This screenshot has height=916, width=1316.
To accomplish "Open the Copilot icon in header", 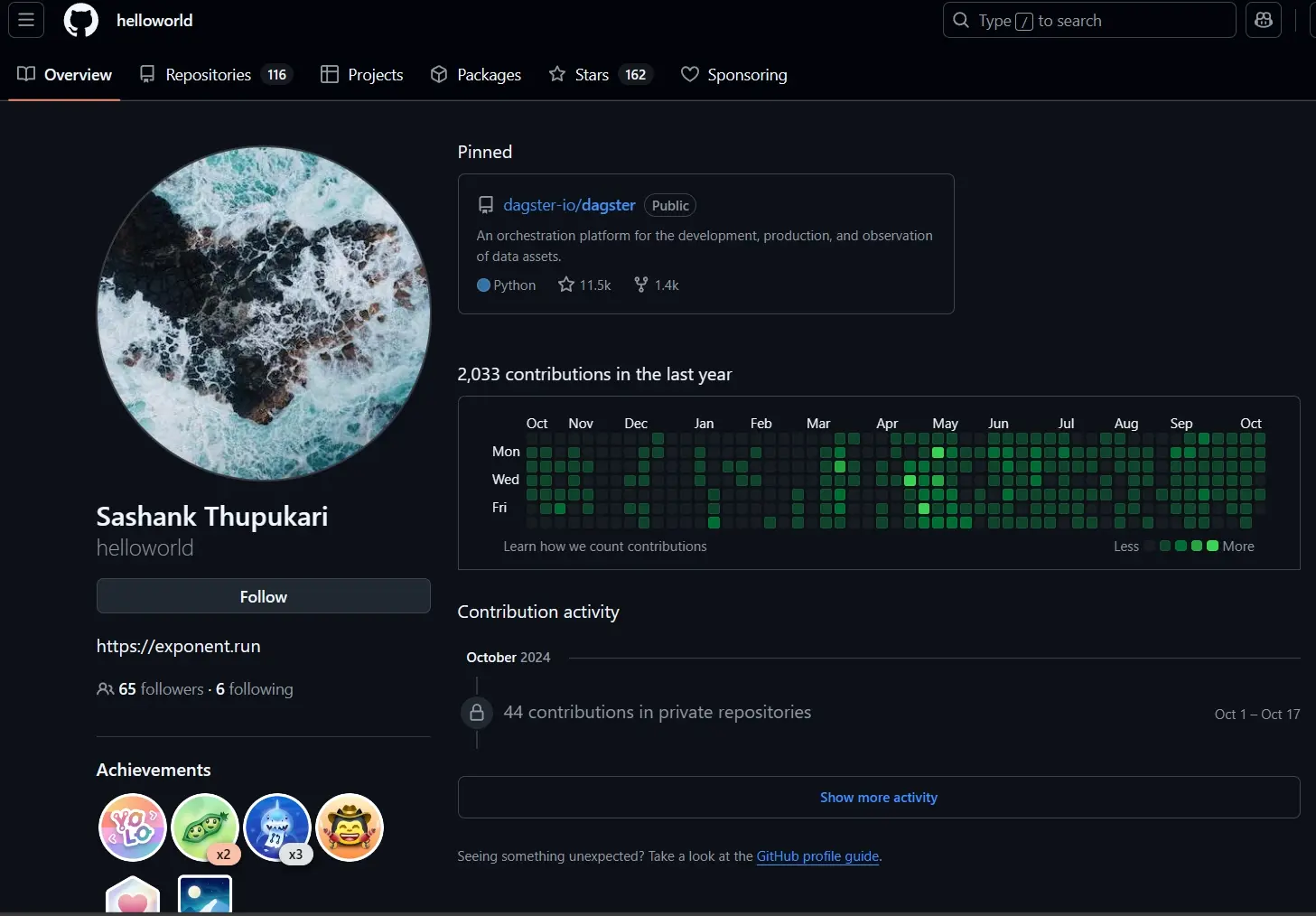I will tap(1263, 20).
